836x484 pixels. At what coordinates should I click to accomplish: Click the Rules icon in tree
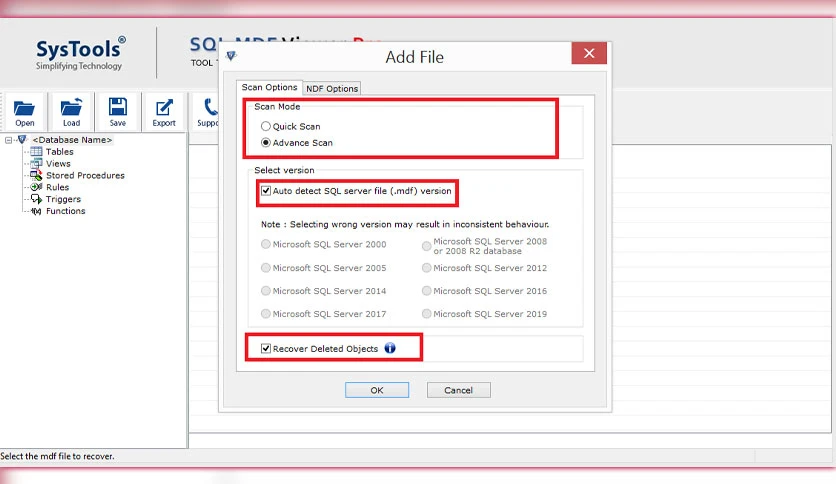pos(36,187)
